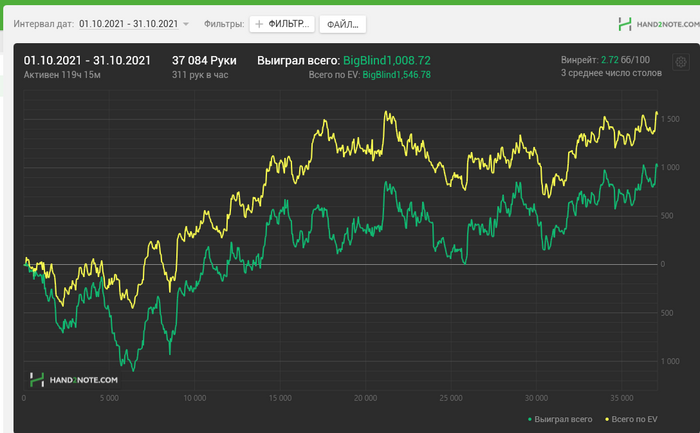
Task: Toggle the Всего по EV legend series
Action: 631,419
